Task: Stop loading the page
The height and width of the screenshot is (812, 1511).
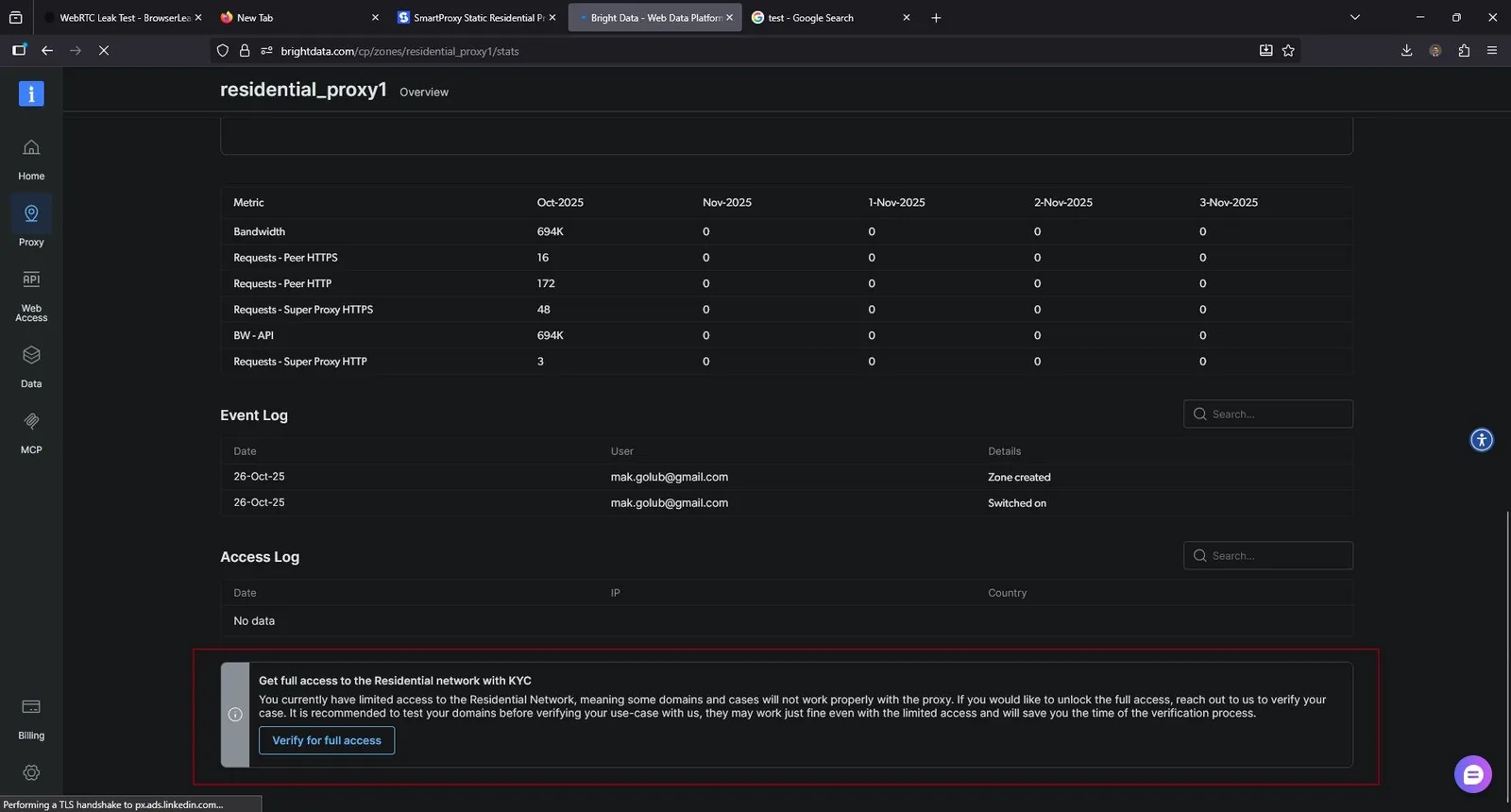Action: 104,50
